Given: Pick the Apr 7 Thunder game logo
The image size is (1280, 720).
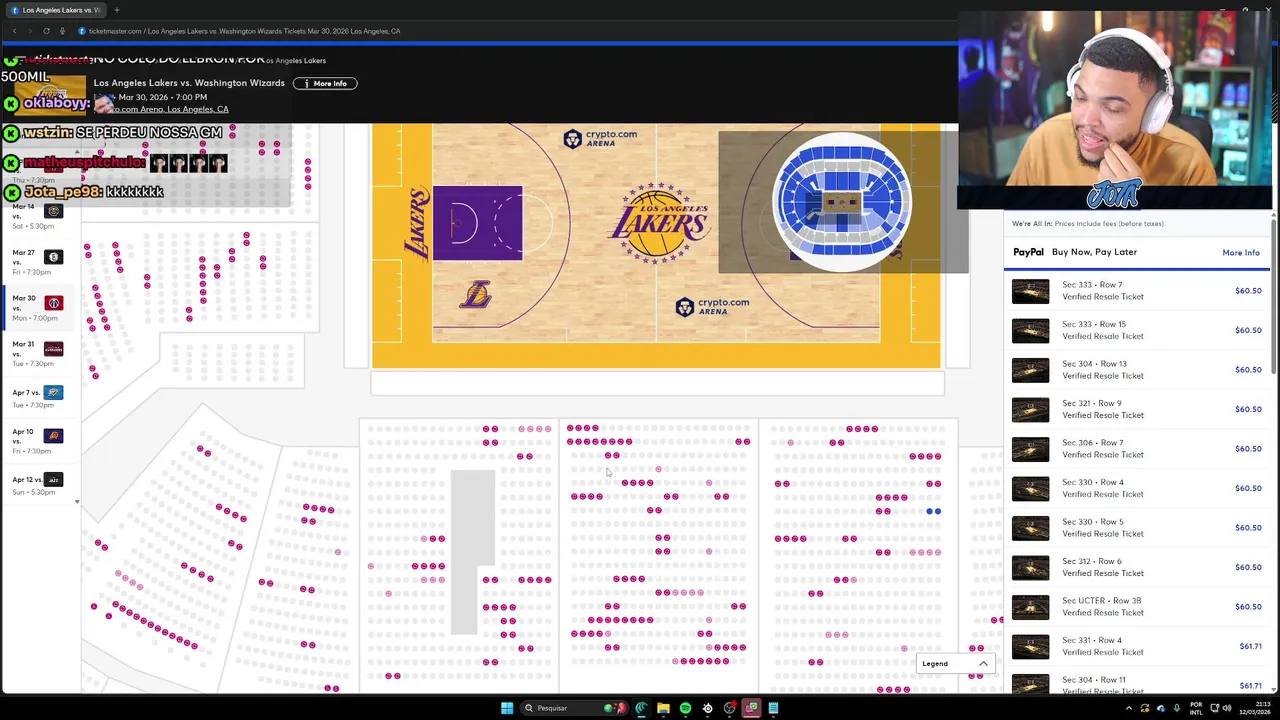Looking at the screenshot, I should point(54,392).
